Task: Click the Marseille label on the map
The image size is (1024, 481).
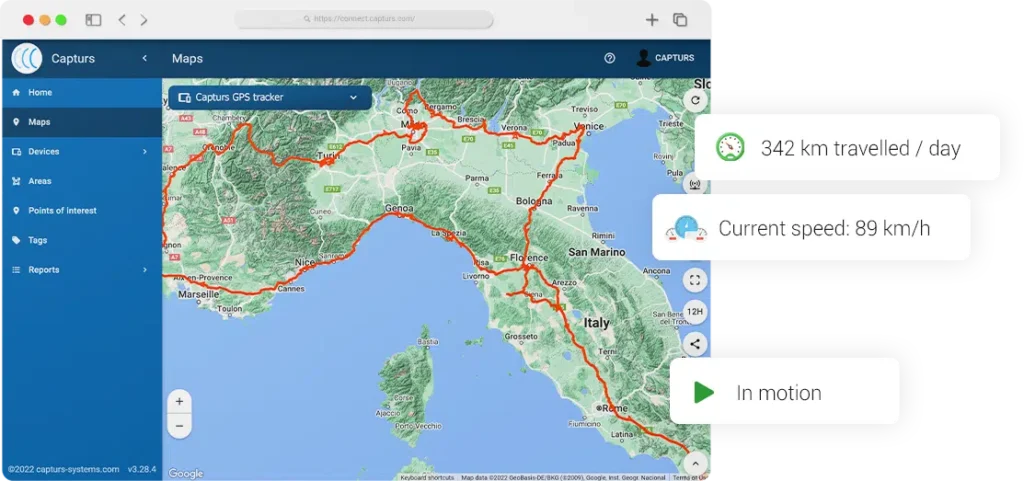Action: [199, 294]
